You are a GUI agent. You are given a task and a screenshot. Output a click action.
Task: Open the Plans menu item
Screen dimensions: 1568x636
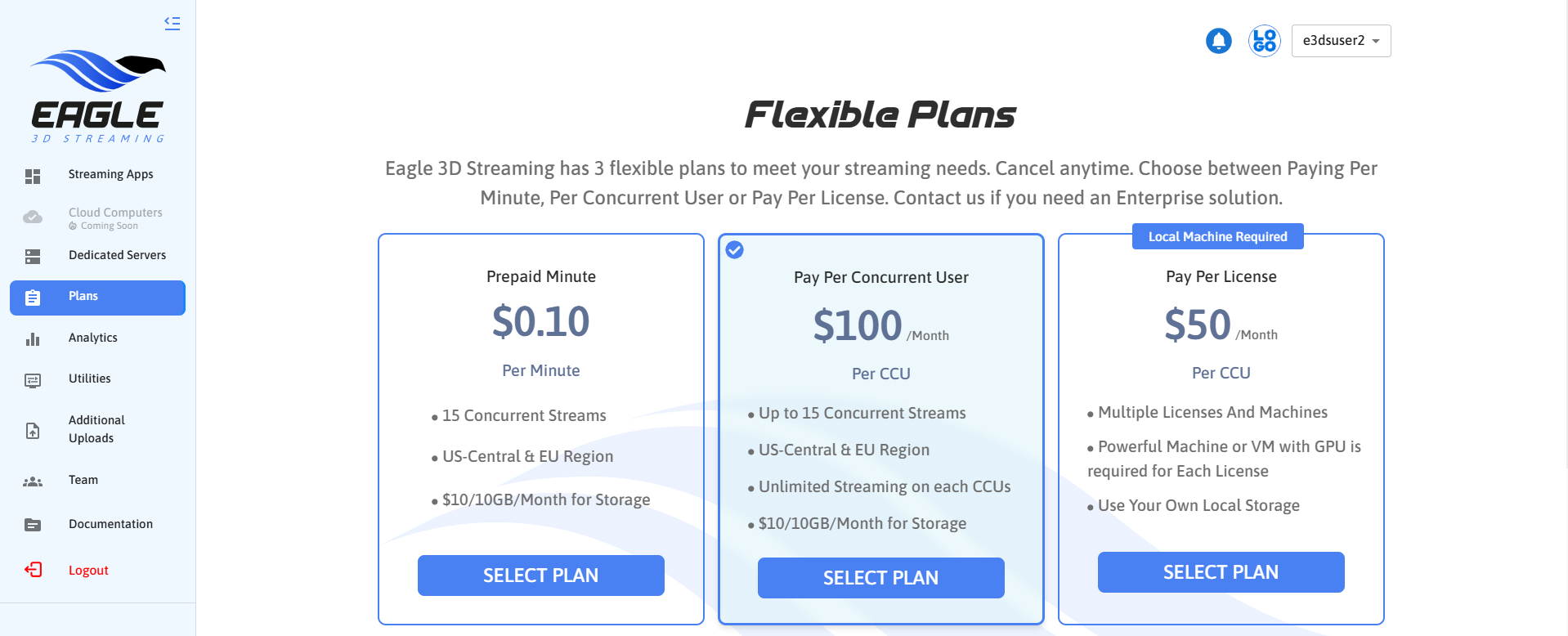(97, 297)
